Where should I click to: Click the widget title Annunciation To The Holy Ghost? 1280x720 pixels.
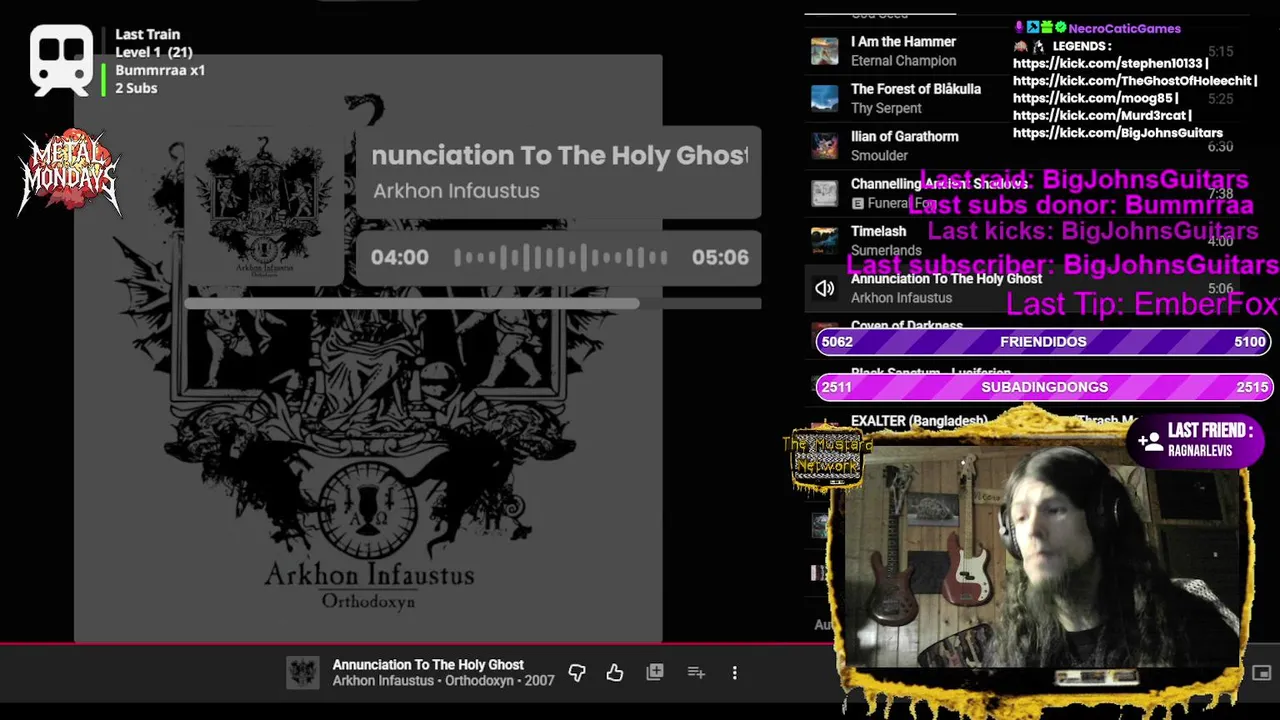point(559,156)
